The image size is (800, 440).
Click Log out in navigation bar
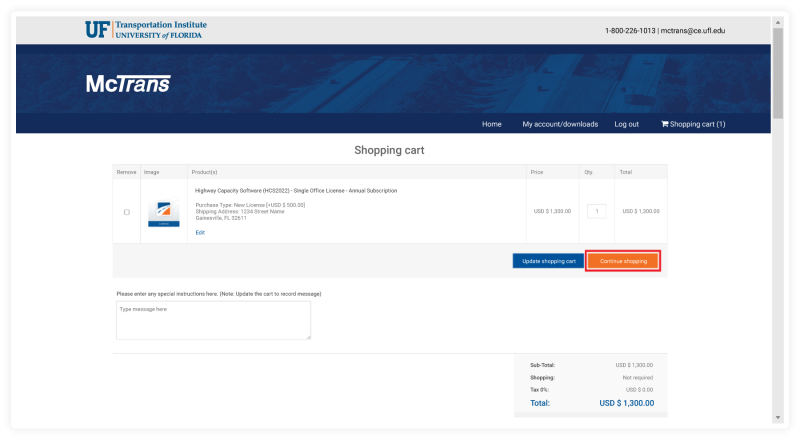click(x=626, y=124)
